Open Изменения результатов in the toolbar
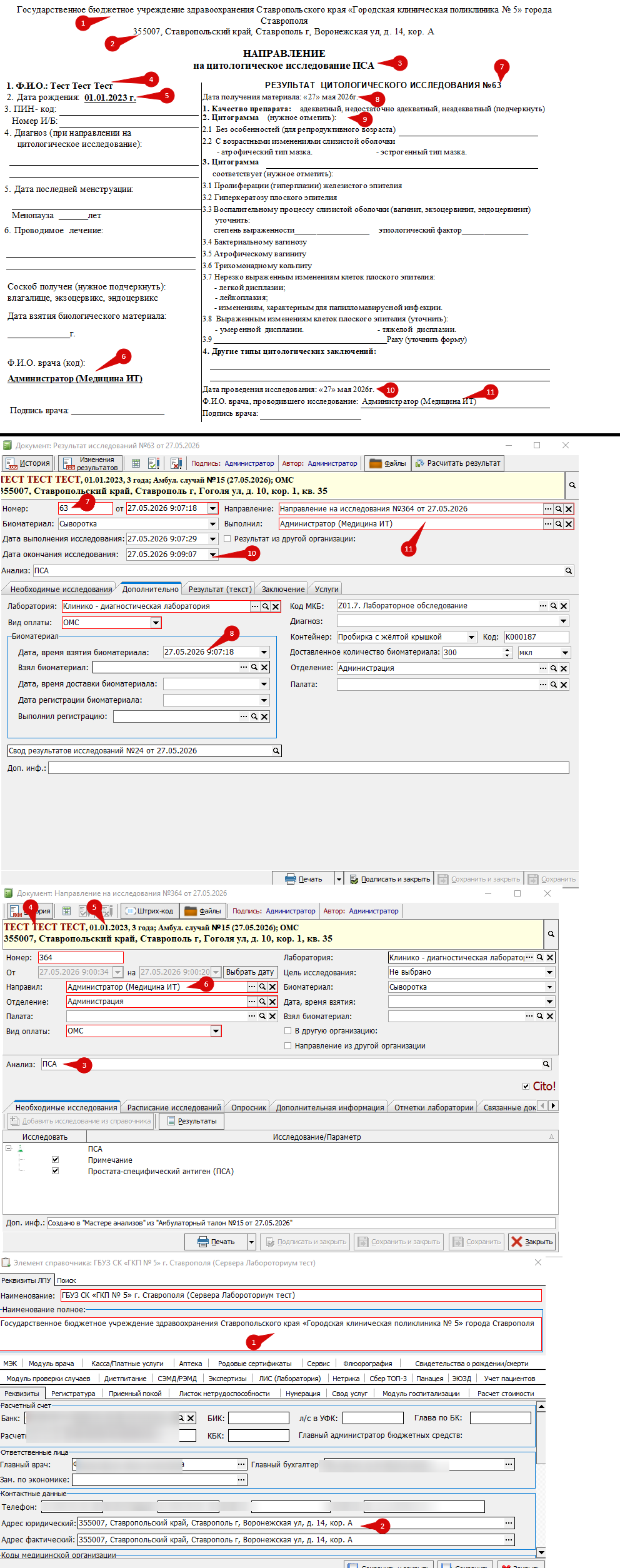The width and height of the screenshot is (620, 1568). pyautogui.click(x=90, y=463)
